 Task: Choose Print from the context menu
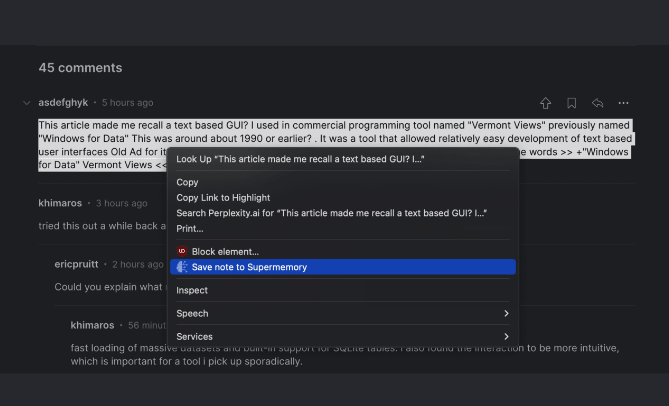[189, 228]
